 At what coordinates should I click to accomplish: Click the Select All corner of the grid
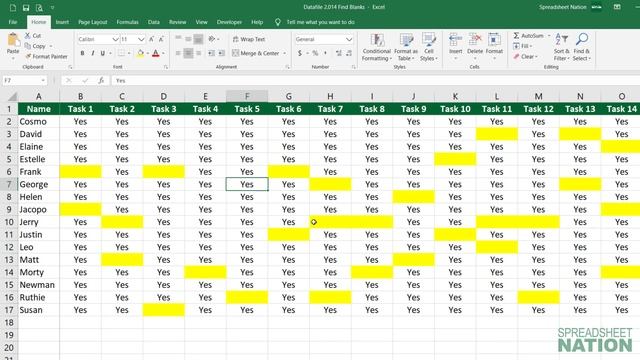(13, 96)
